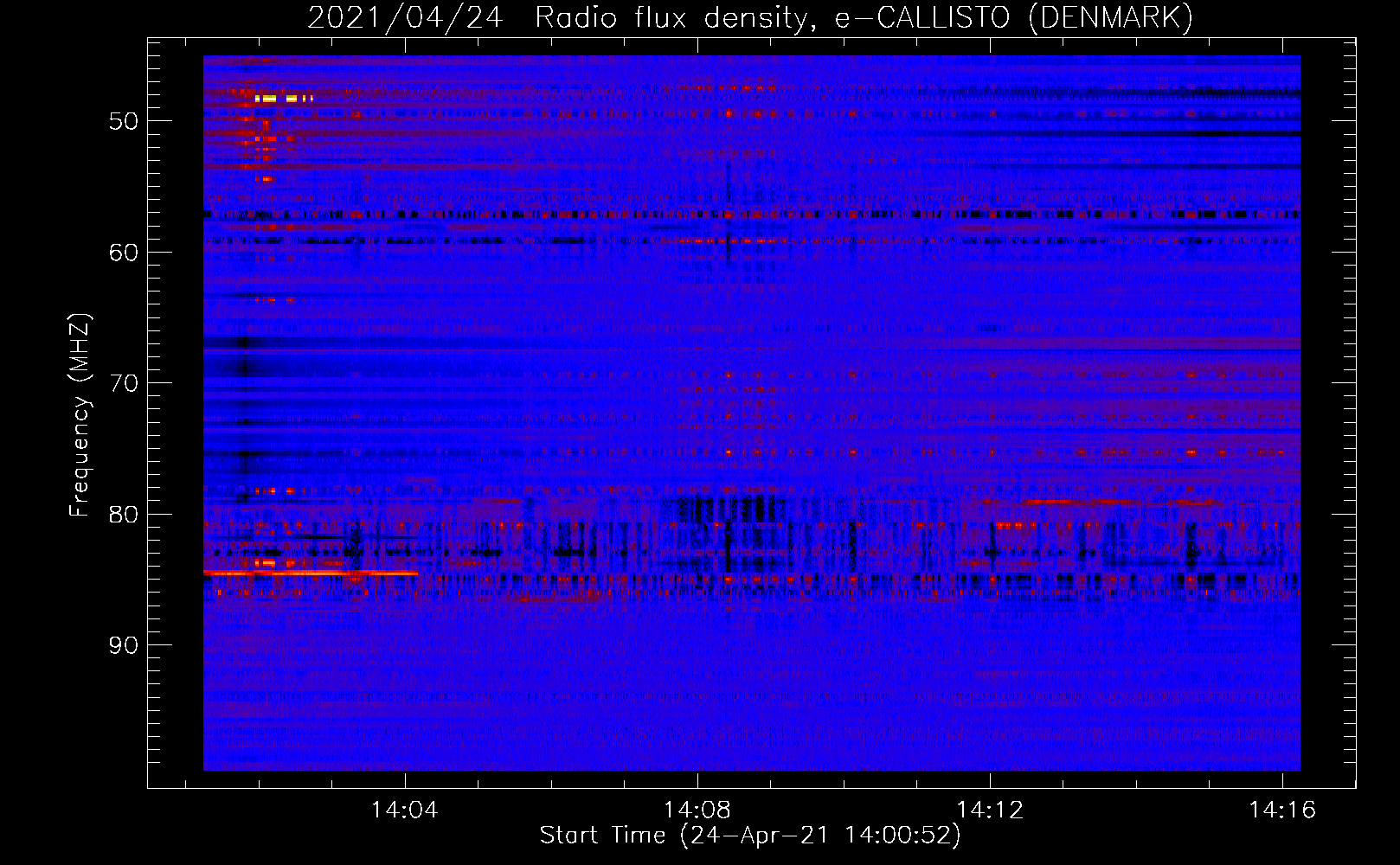
Task: Click the 50 frequency tick label
Action: point(124,121)
